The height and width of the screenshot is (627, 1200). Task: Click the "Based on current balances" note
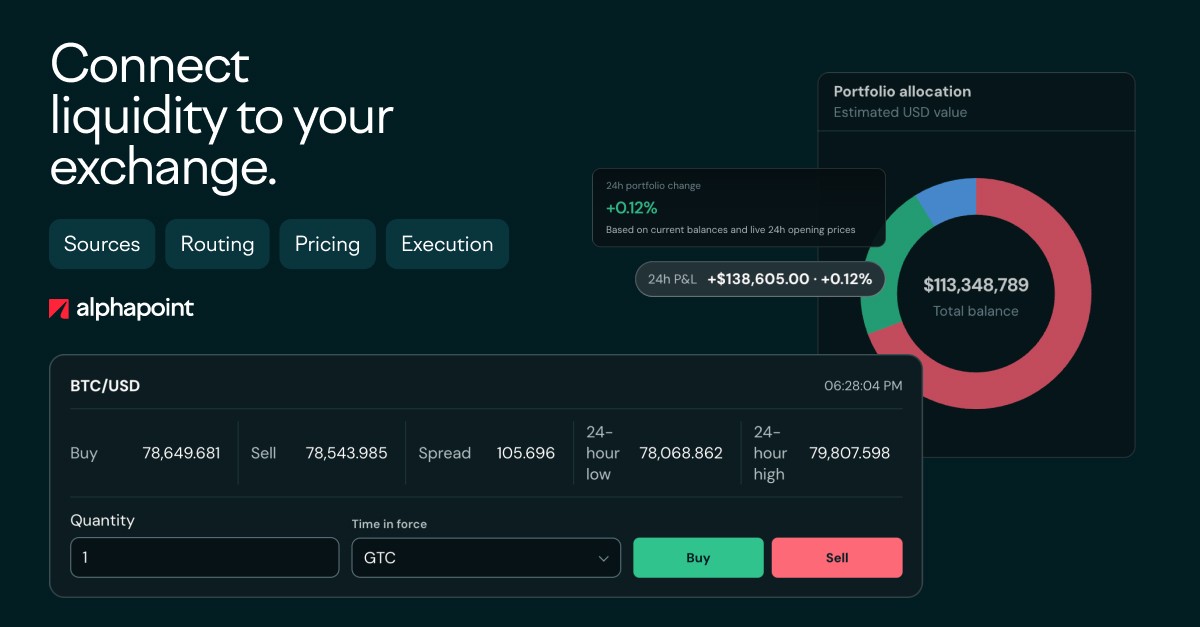pyautogui.click(x=731, y=230)
